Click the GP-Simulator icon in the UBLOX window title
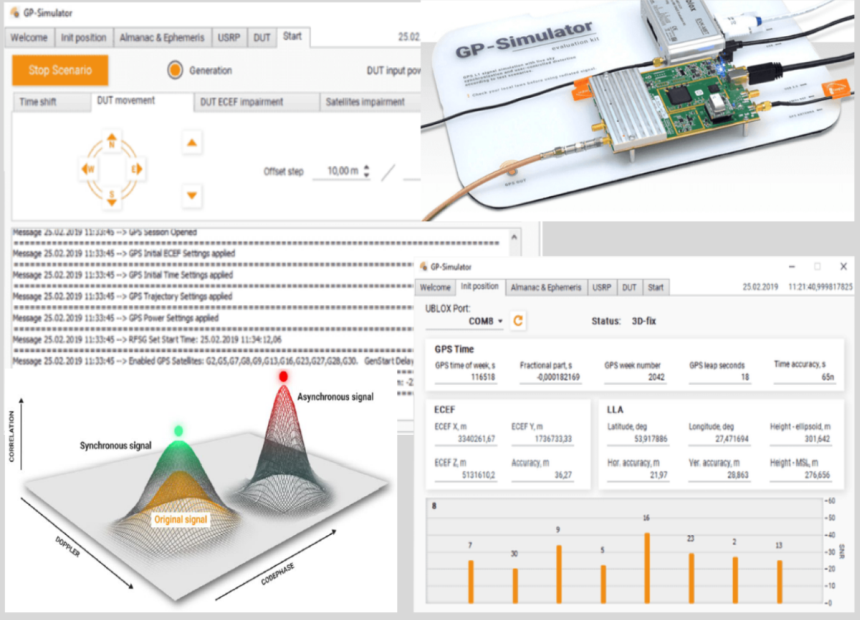This screenshot has width=860, height=620. click(x=423, y=267)
